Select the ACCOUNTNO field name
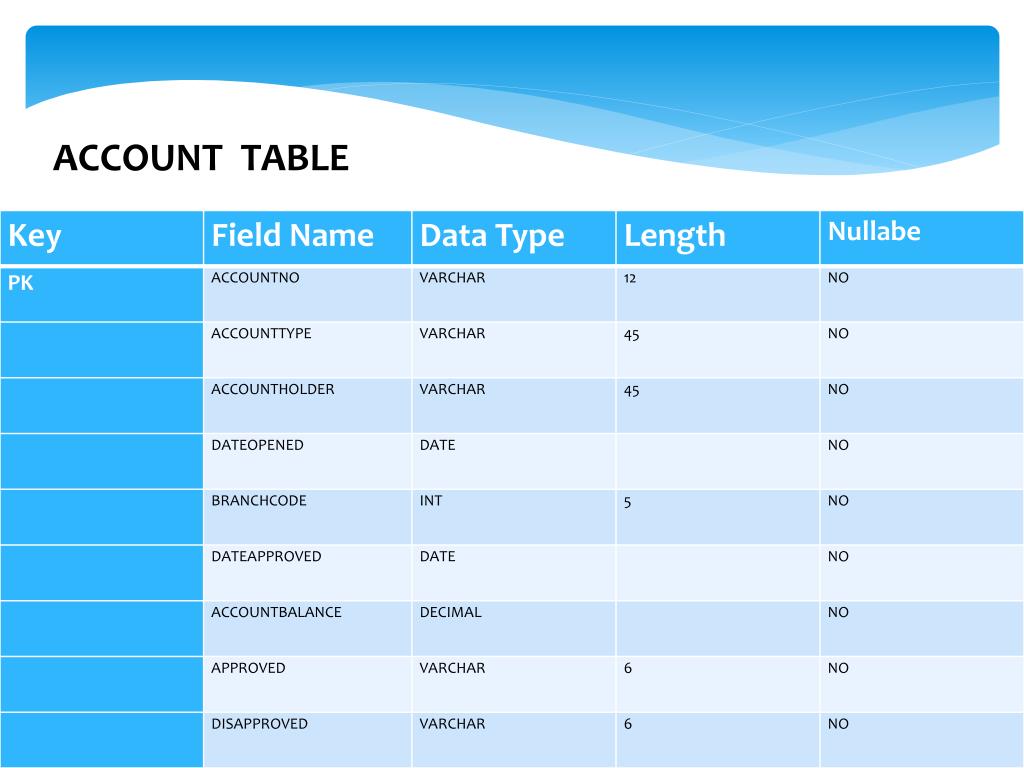 (255, 278)
